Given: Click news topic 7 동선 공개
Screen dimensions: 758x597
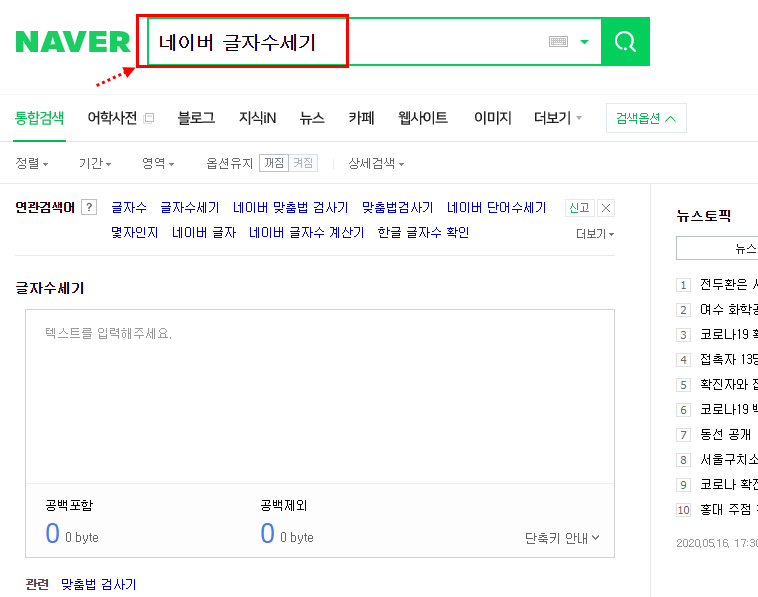Looking at the screenshot, I should point(725,435).
